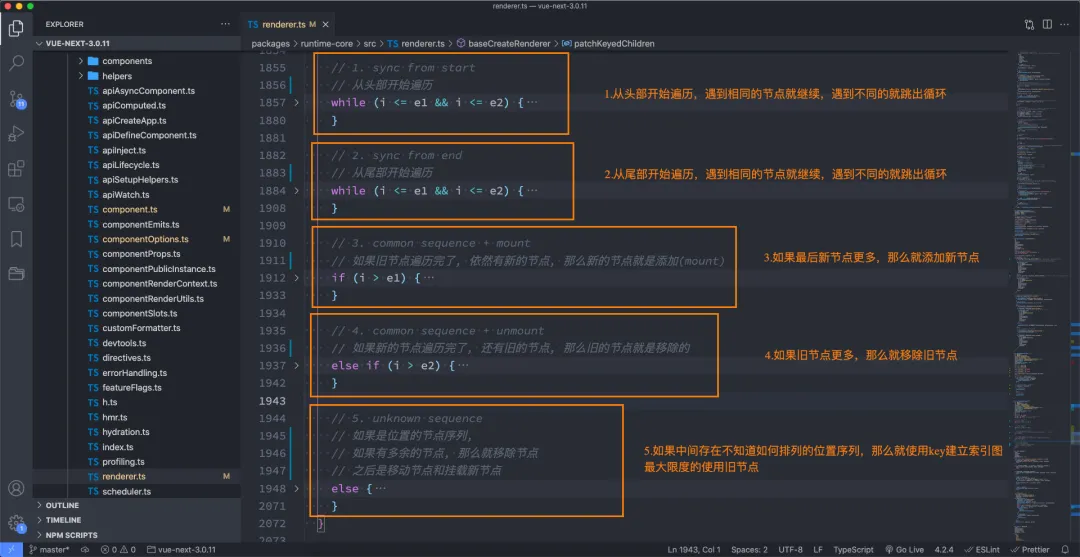Open the Manage gear icon
Viewport: 1080px width, 557px height.
coord(16,523)
